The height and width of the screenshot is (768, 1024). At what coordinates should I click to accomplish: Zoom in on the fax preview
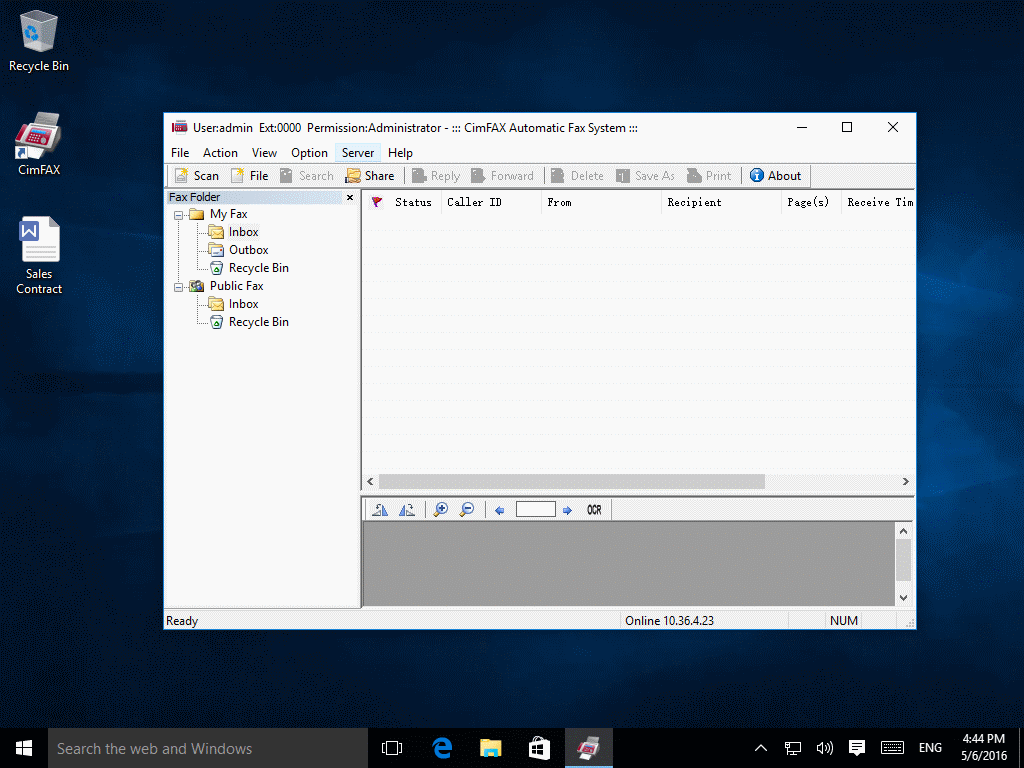tap(440, 509)
